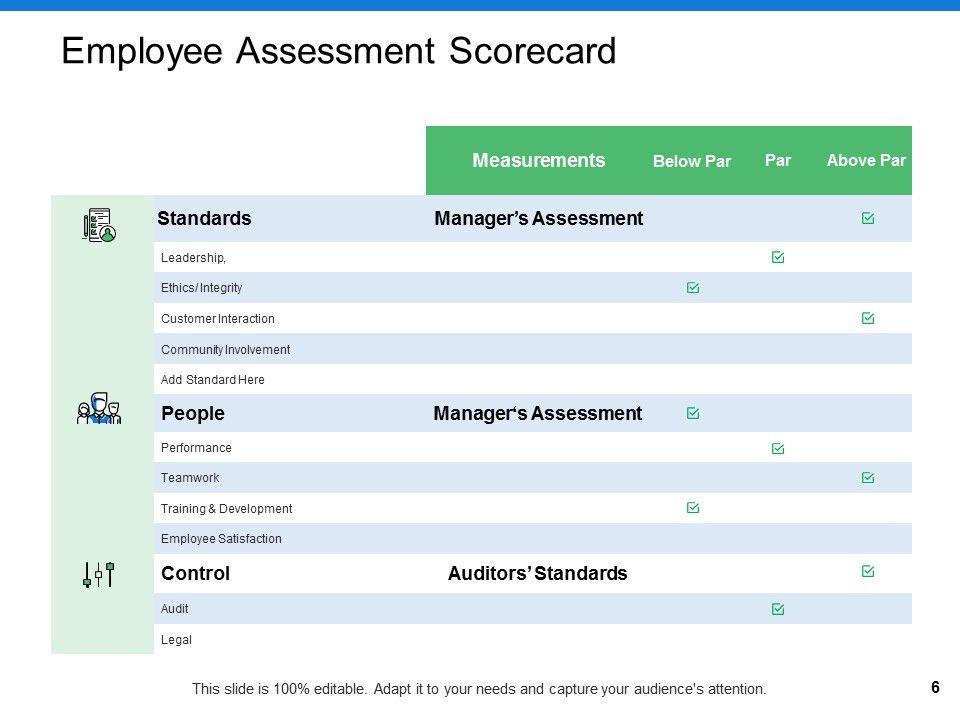Click the Par checkmark for Audit

pos(778,608)
